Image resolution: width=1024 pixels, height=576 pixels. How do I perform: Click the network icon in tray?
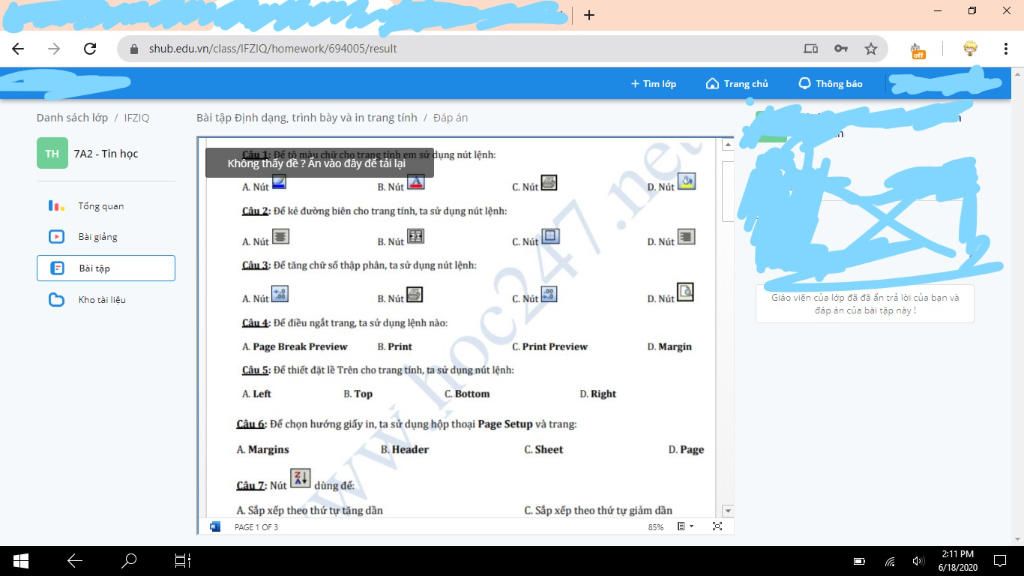point(889,561)
